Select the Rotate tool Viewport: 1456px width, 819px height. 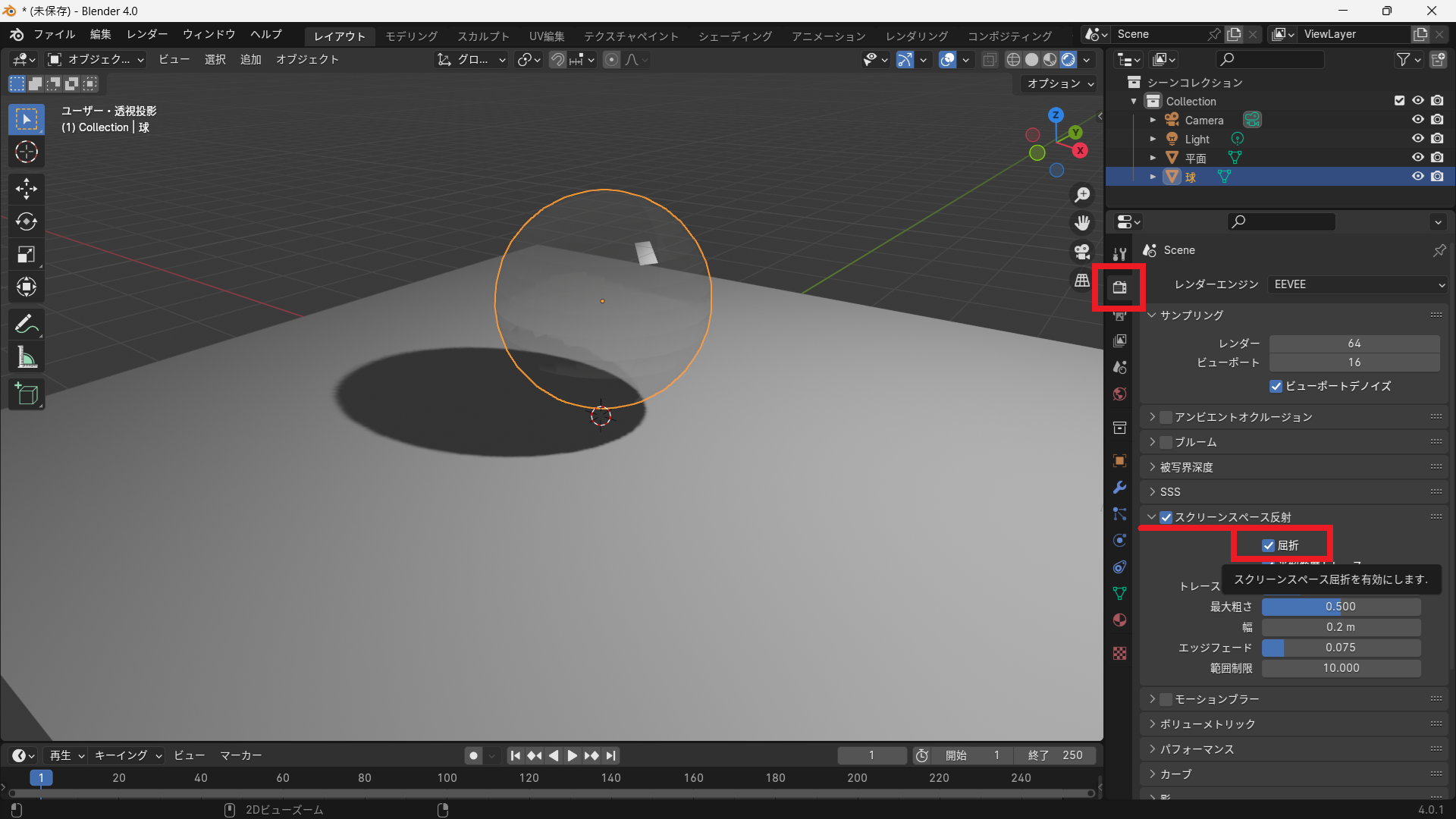(x=27, y=221)
